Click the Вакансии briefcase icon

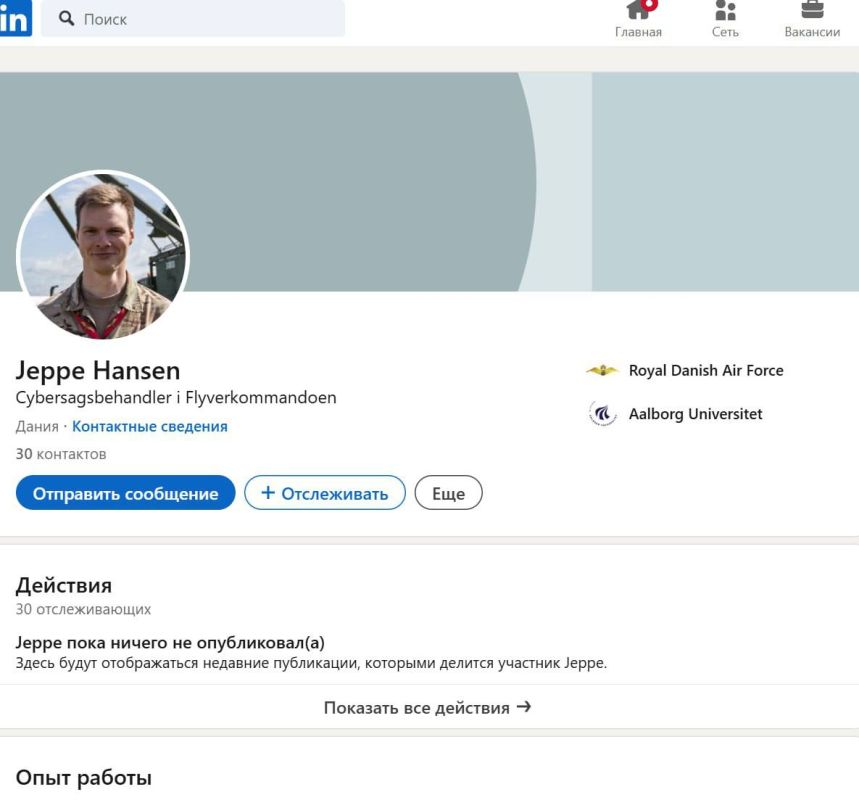(812, 10)
